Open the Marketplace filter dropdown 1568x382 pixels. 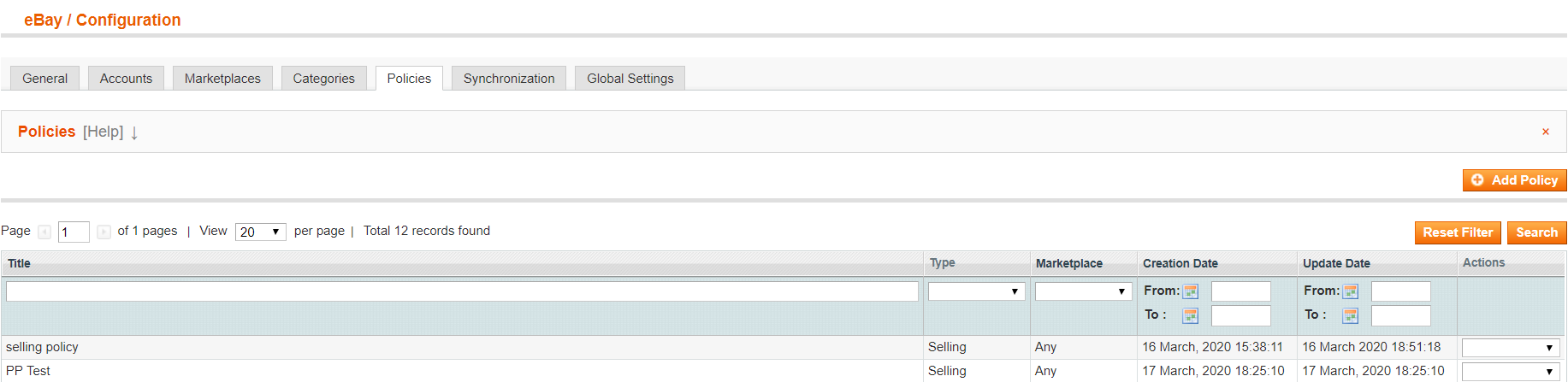click(1083, 291)
